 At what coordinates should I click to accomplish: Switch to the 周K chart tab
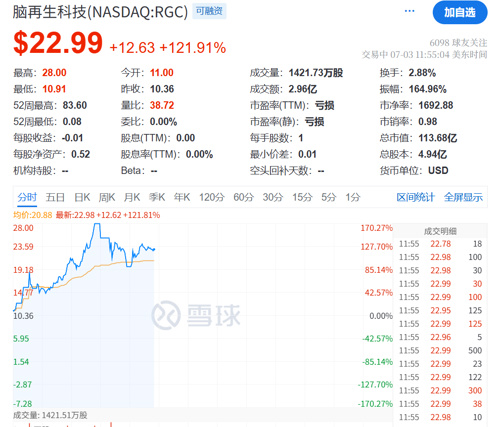coord(107,197)
